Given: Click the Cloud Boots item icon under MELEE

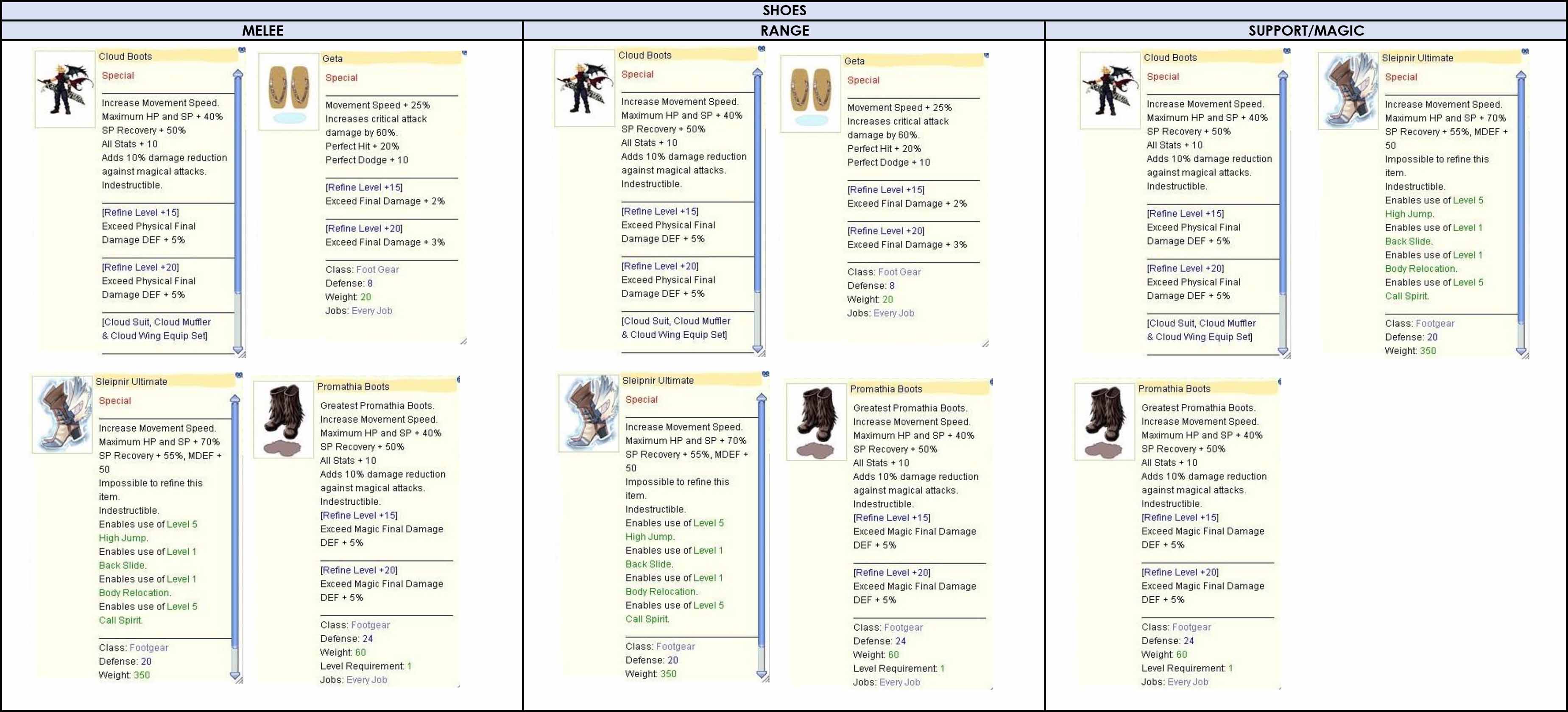Looking at the screenshot, I should click(x=65, y=89).
